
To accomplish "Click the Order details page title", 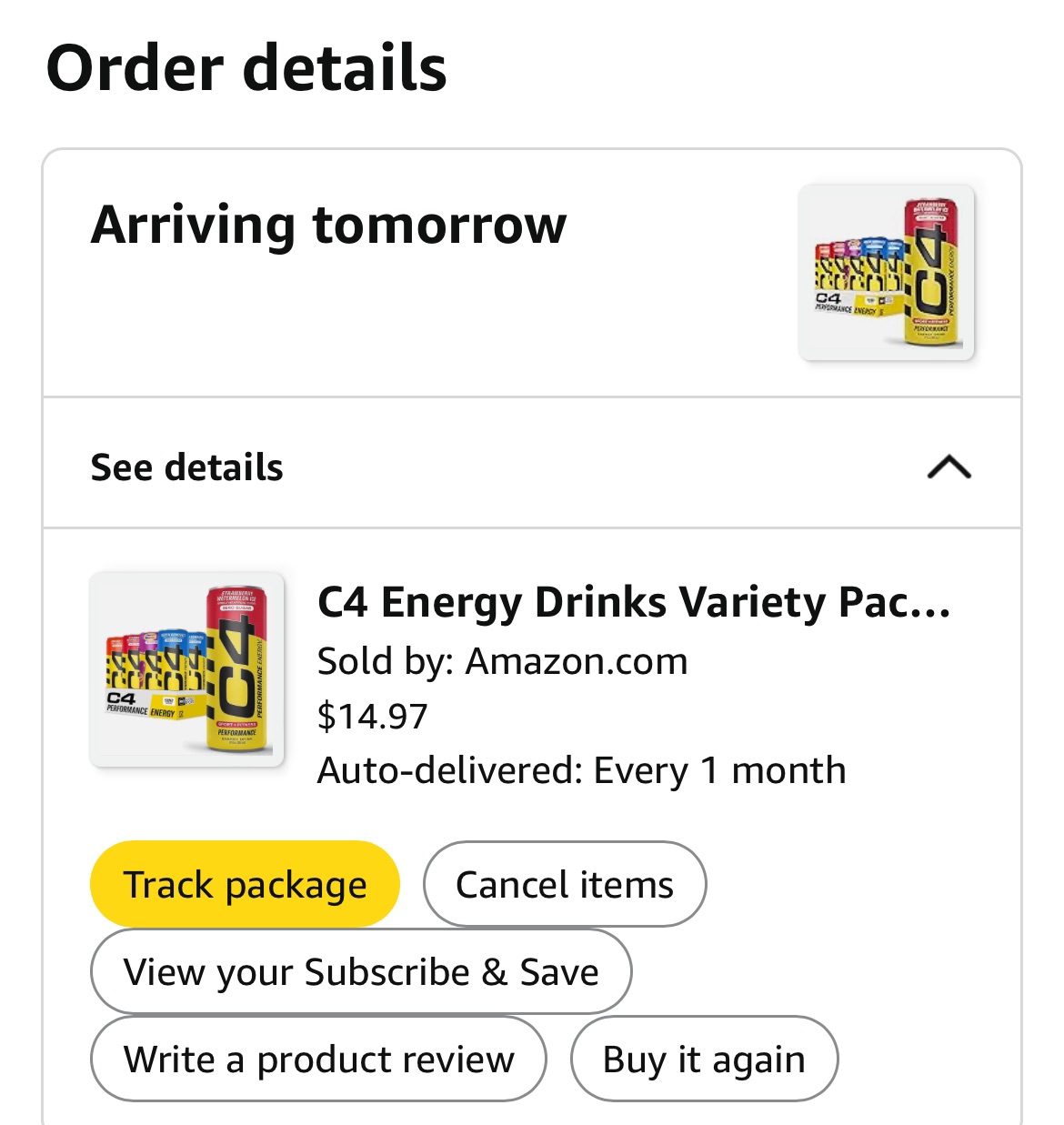I will pos(246,68).
